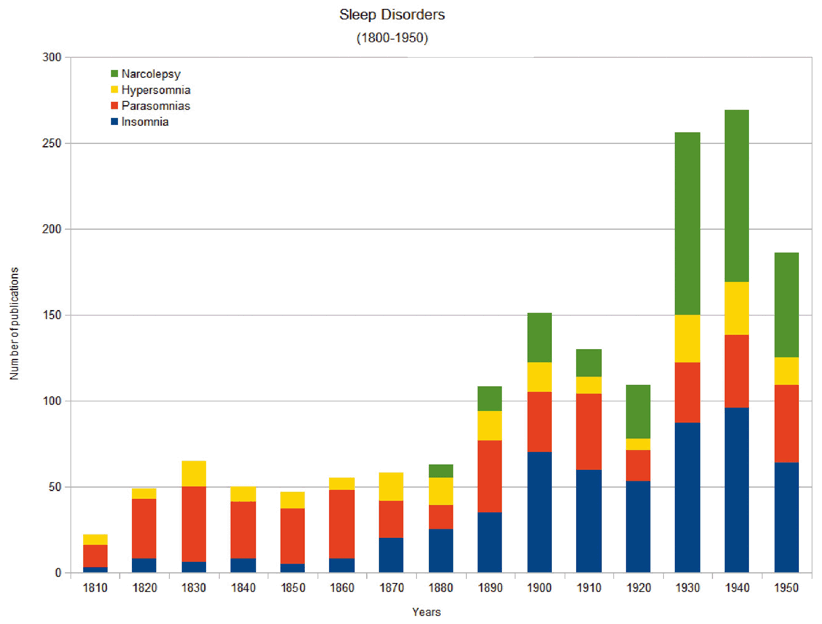
Task: Click the green Narcolepsy legend swatch
Action: (114, 74)
